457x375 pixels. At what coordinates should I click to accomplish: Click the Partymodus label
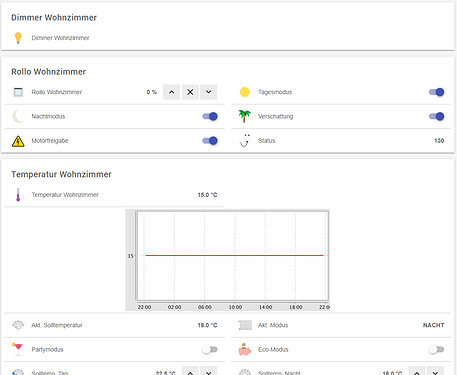(47, 349)
